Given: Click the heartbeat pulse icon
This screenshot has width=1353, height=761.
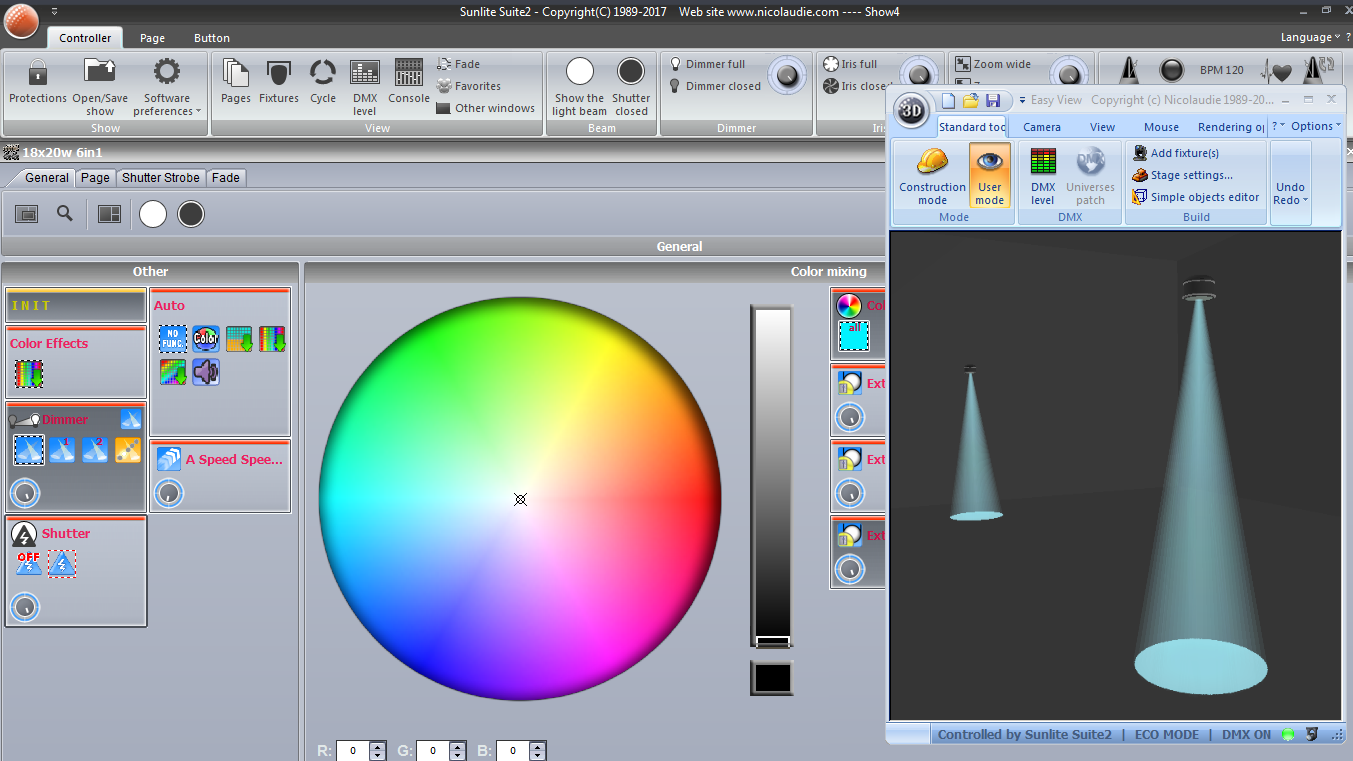Looking at the screenshot, I should coord(1276,71).
